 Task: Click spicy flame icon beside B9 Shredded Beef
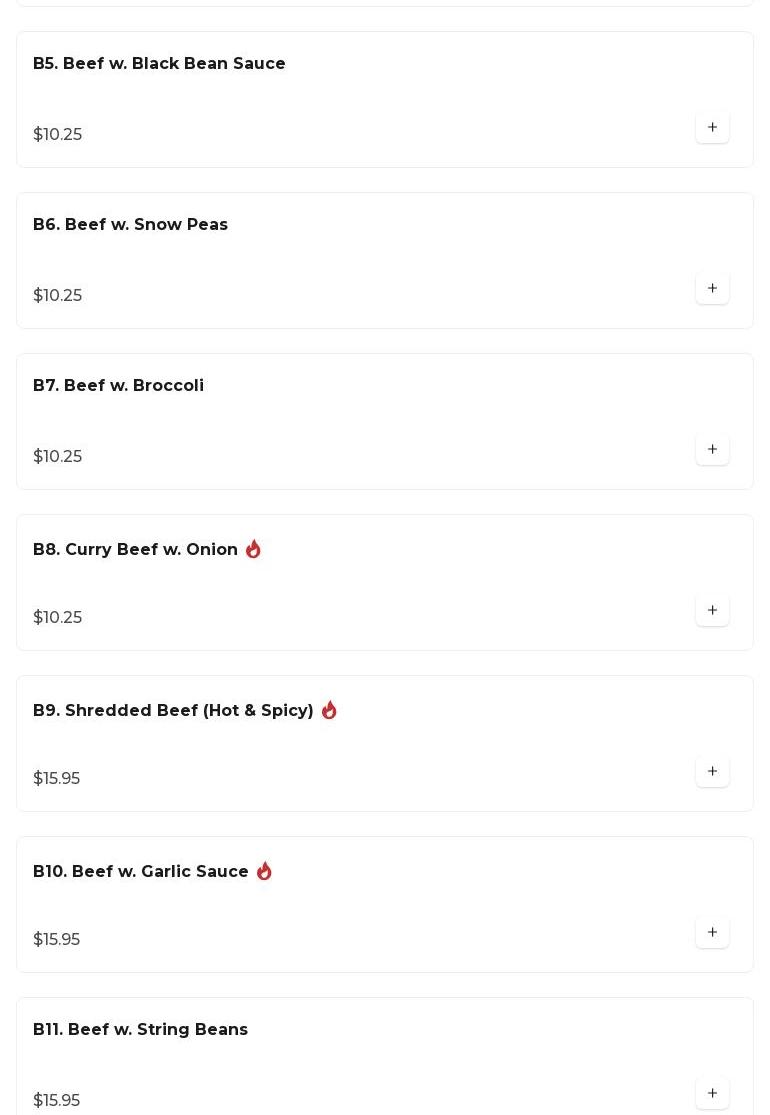[329, 710]
